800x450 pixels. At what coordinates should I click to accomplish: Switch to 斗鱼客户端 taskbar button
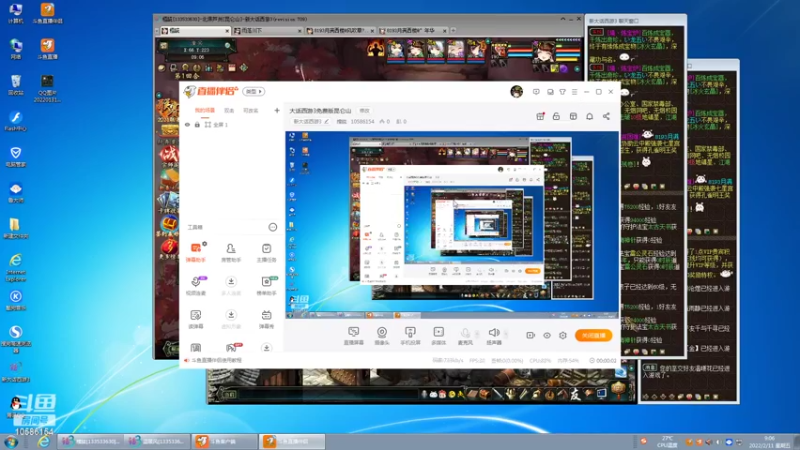click(x=224, y=441)
